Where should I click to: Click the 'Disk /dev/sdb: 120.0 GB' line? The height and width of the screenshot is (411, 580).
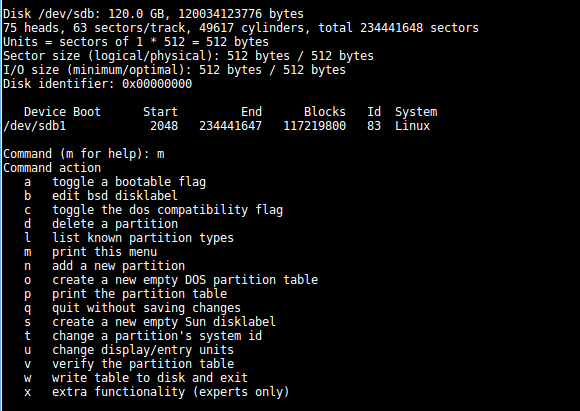(153, 14)
